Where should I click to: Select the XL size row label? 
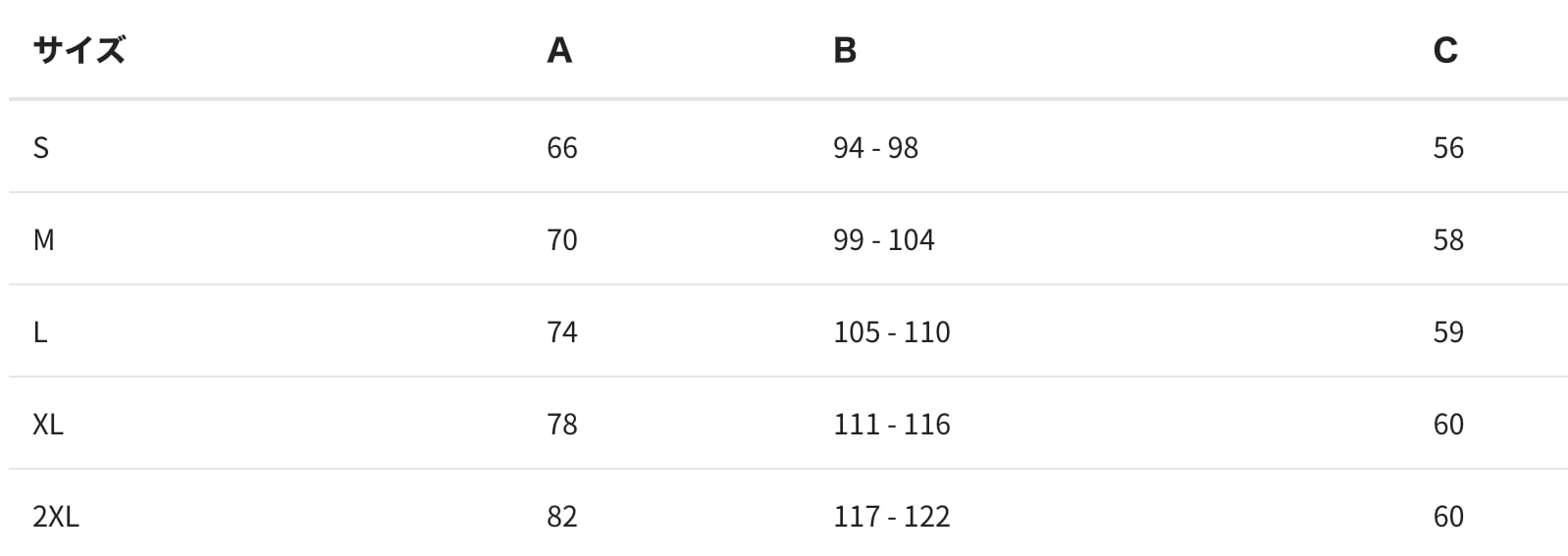(x=48, y=424)
